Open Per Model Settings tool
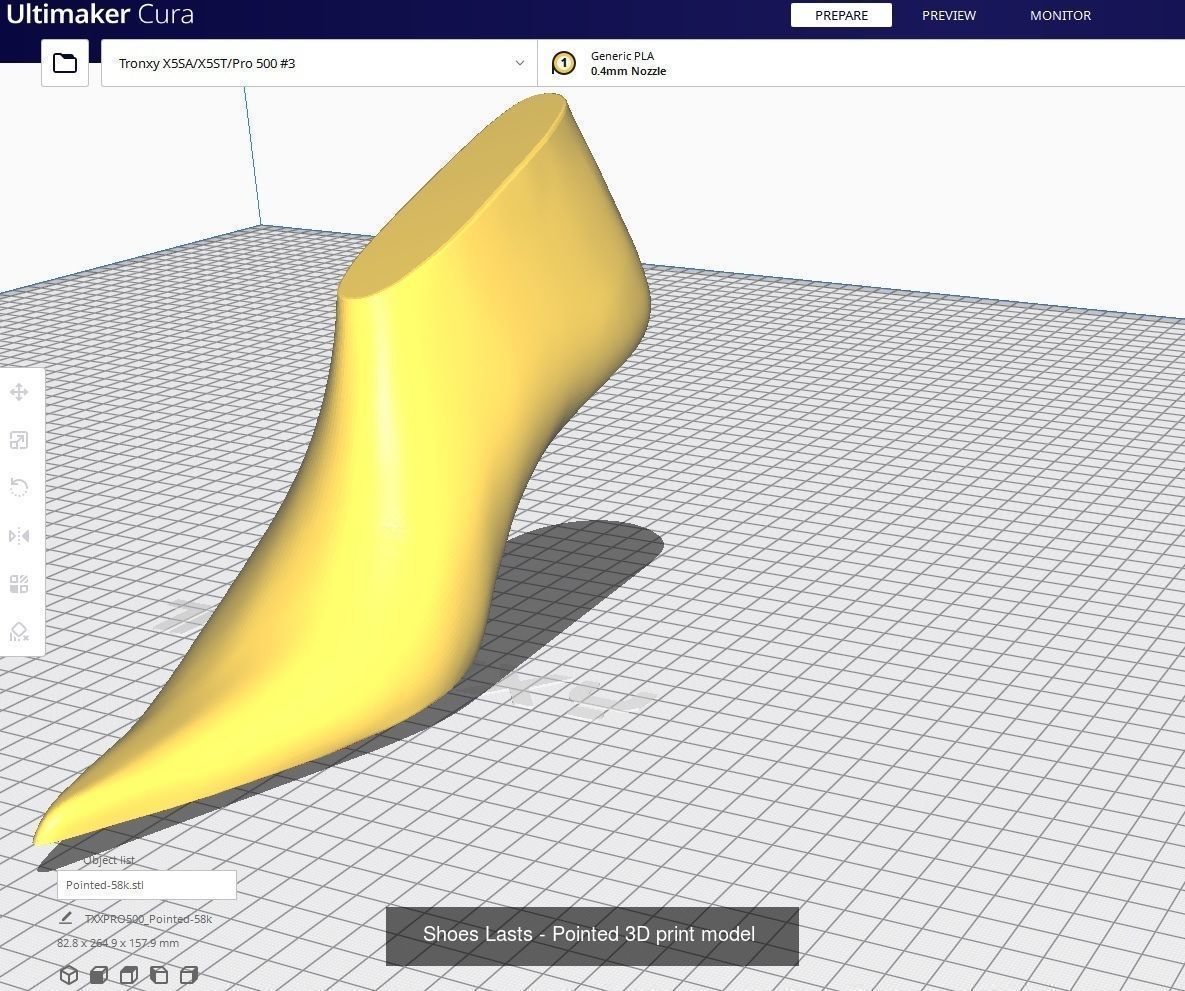Image resolution: width=1185 pixels, height=991 pixels. [x=18, y=583]
